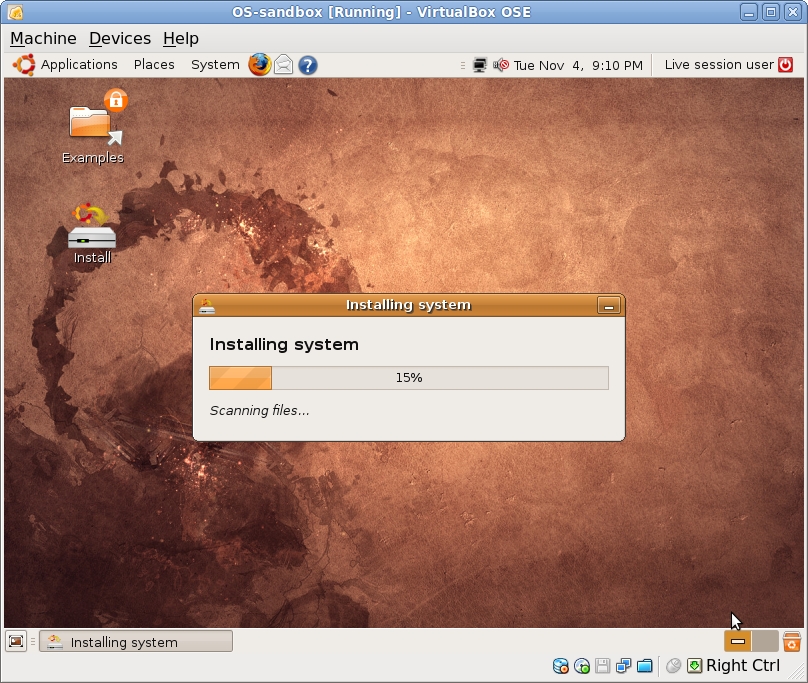Image resolution: width=808 pixels, height=683 pixels.
Task: Click the Installing system taskbar button
Action: click(x=136, y=642)
